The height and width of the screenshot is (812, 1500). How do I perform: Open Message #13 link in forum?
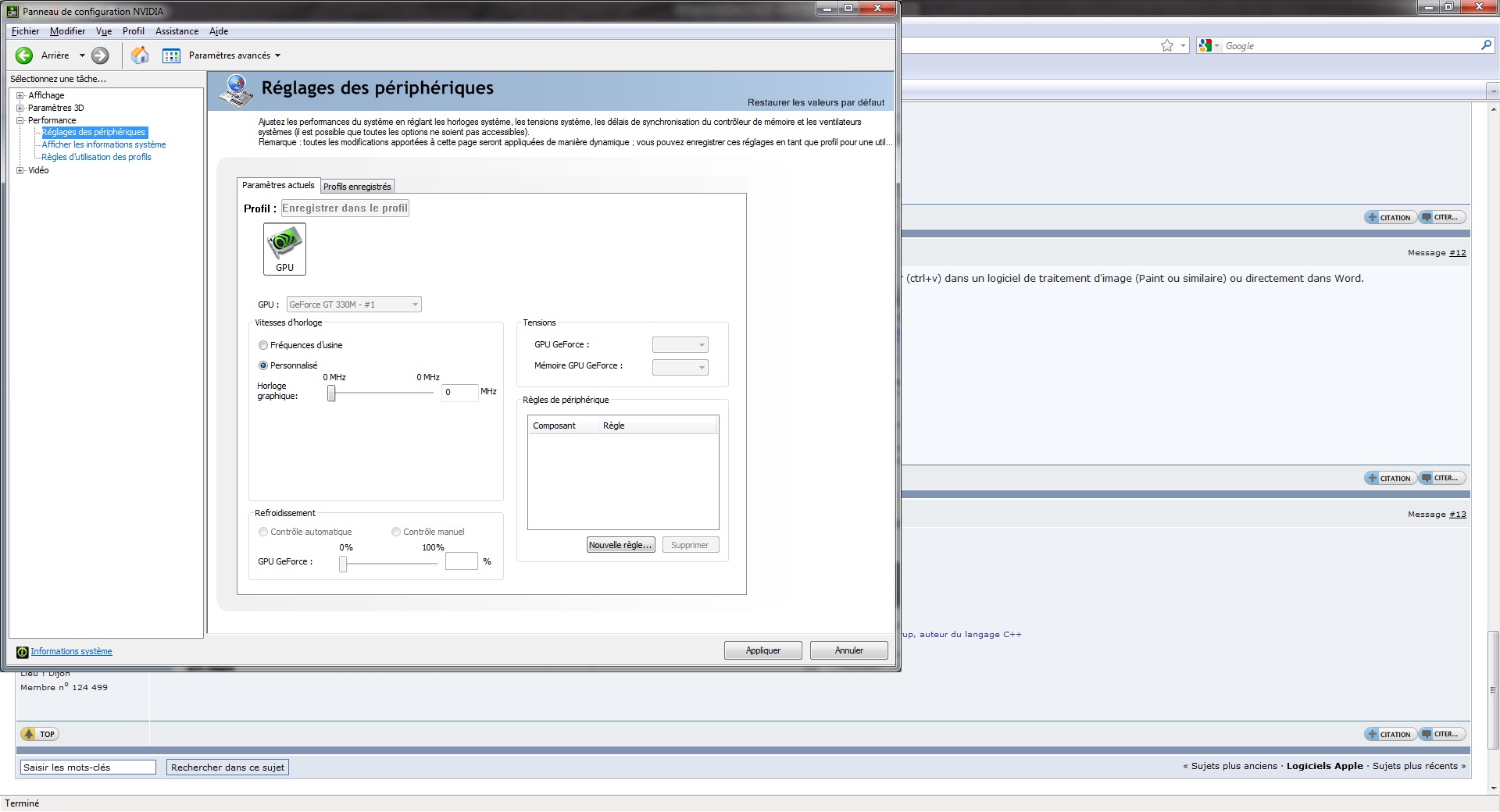tap(1458, 515)
